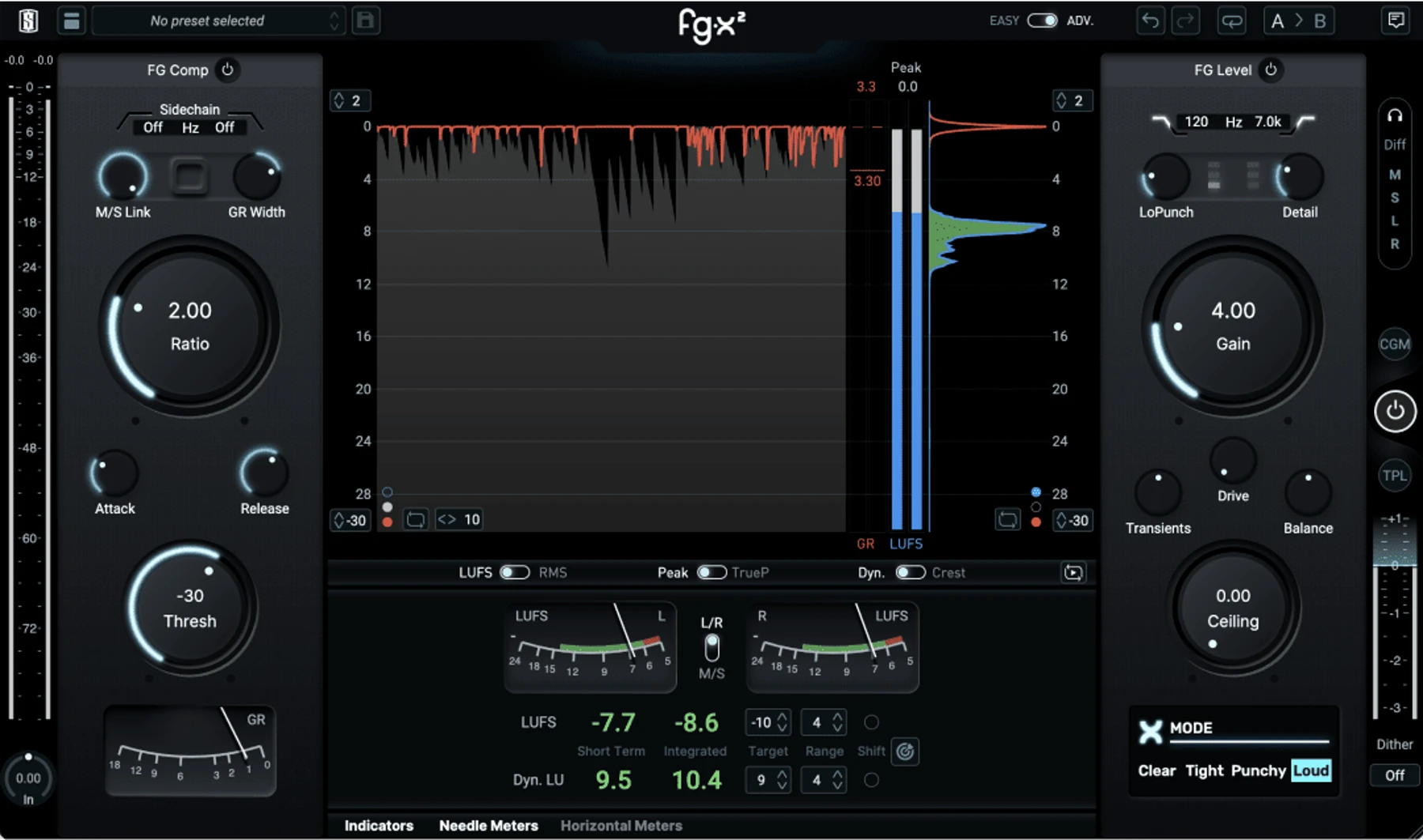Select Punchy mode
Image resolution: width=1423 pixels, height=840 pixels.
[x=1258, y=770]
